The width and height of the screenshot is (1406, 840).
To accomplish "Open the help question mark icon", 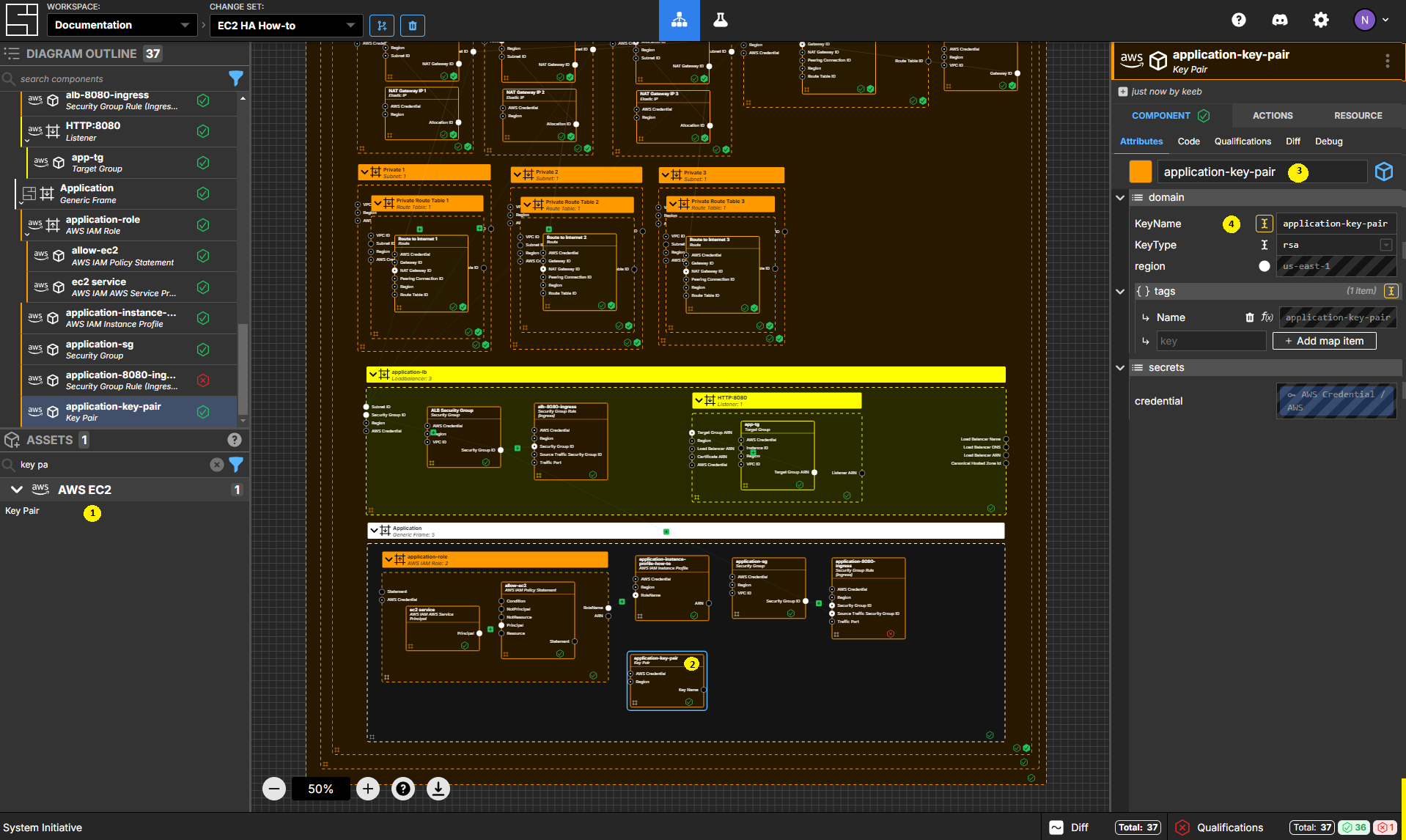I will click(1239, 20).
